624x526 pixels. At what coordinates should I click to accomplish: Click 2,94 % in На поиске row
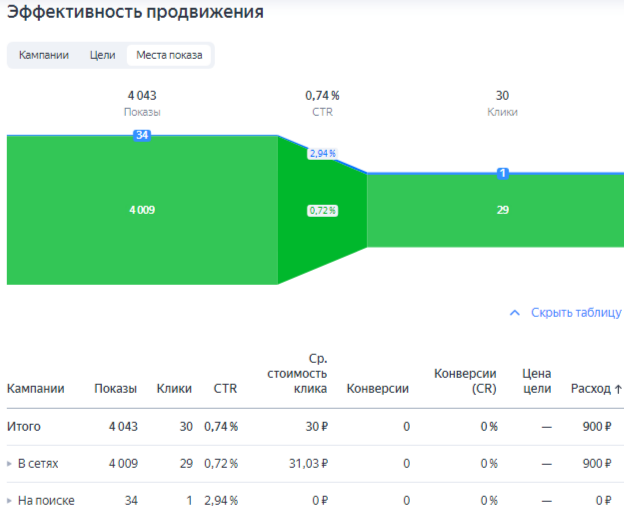[x=221, y=501]
